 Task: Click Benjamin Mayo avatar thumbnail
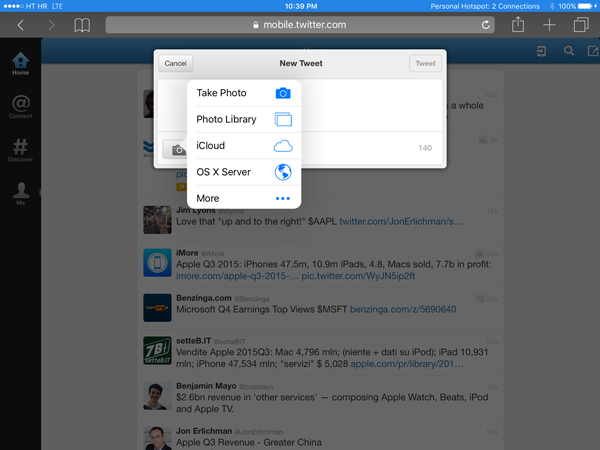point(157,396)
